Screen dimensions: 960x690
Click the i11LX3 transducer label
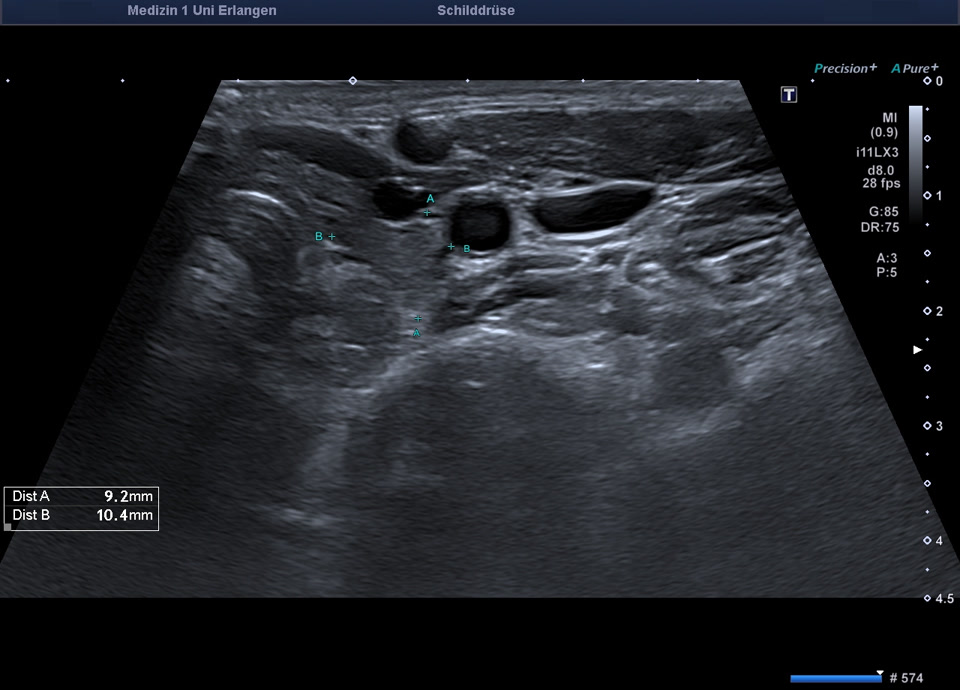877,152
